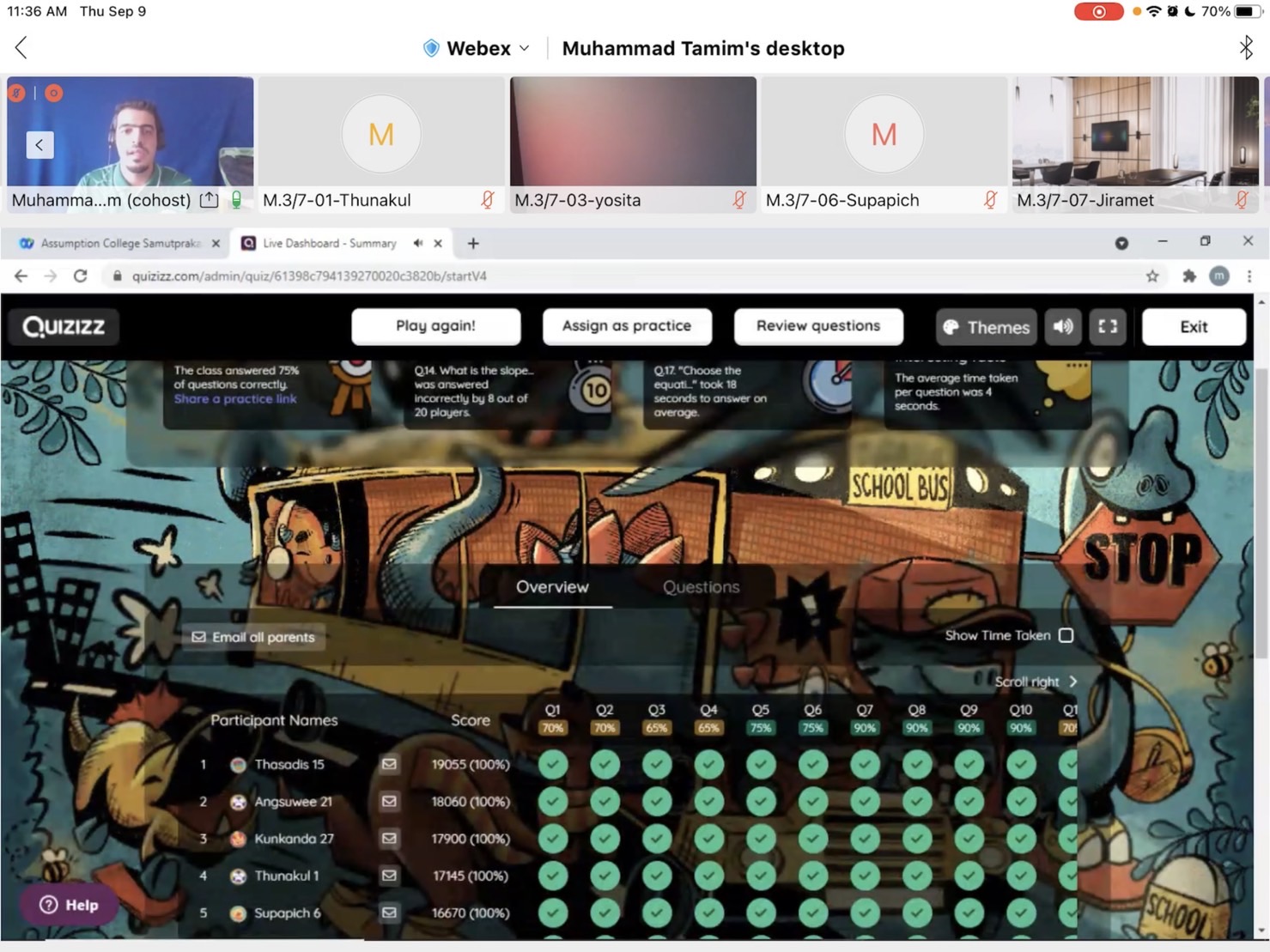Toggle muted mic icon of M.3/7-06-Supapich

990,200
